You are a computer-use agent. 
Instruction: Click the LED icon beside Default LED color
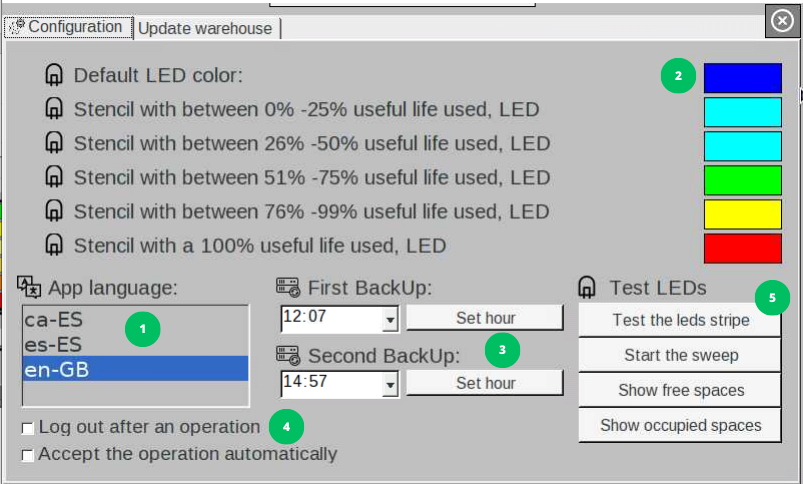[x=55, y=75]
